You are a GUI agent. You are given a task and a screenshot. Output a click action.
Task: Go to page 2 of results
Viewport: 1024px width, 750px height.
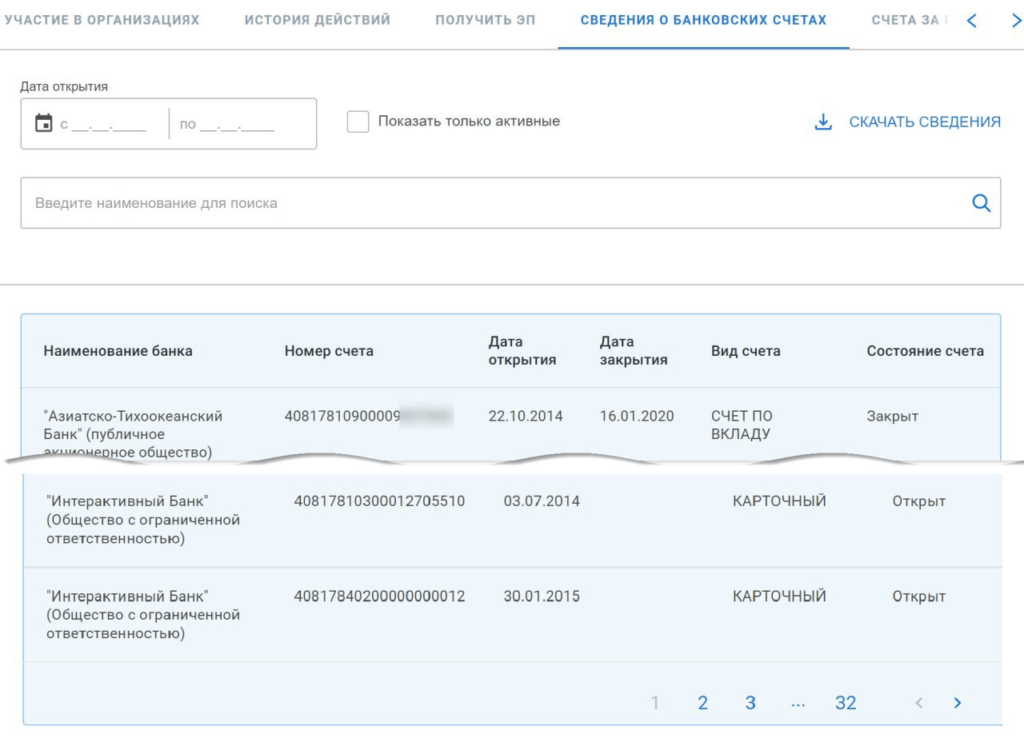(703, 703)
